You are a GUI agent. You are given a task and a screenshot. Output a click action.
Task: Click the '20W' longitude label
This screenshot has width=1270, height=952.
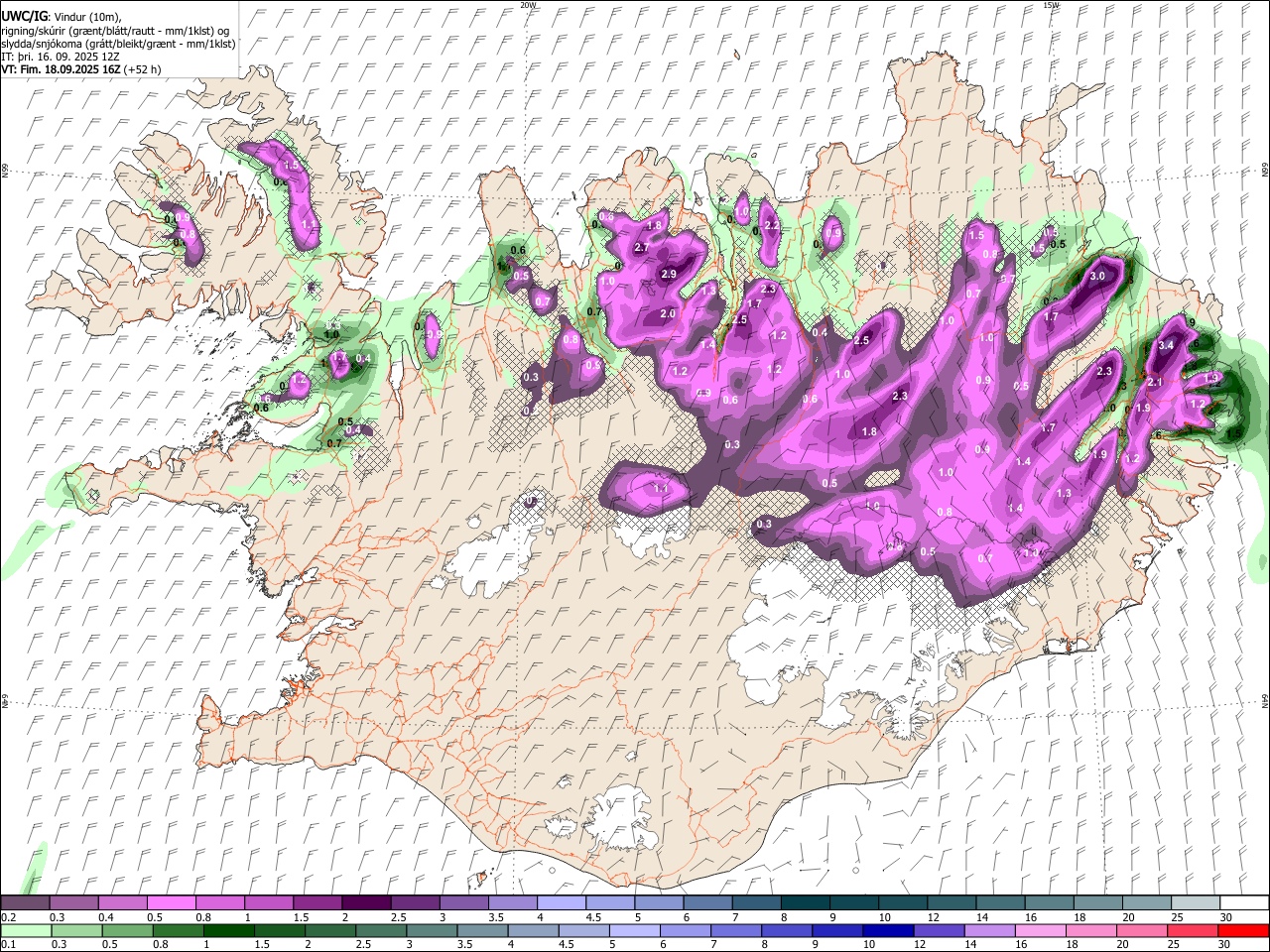pyautogui.click(x=528, y=5)
